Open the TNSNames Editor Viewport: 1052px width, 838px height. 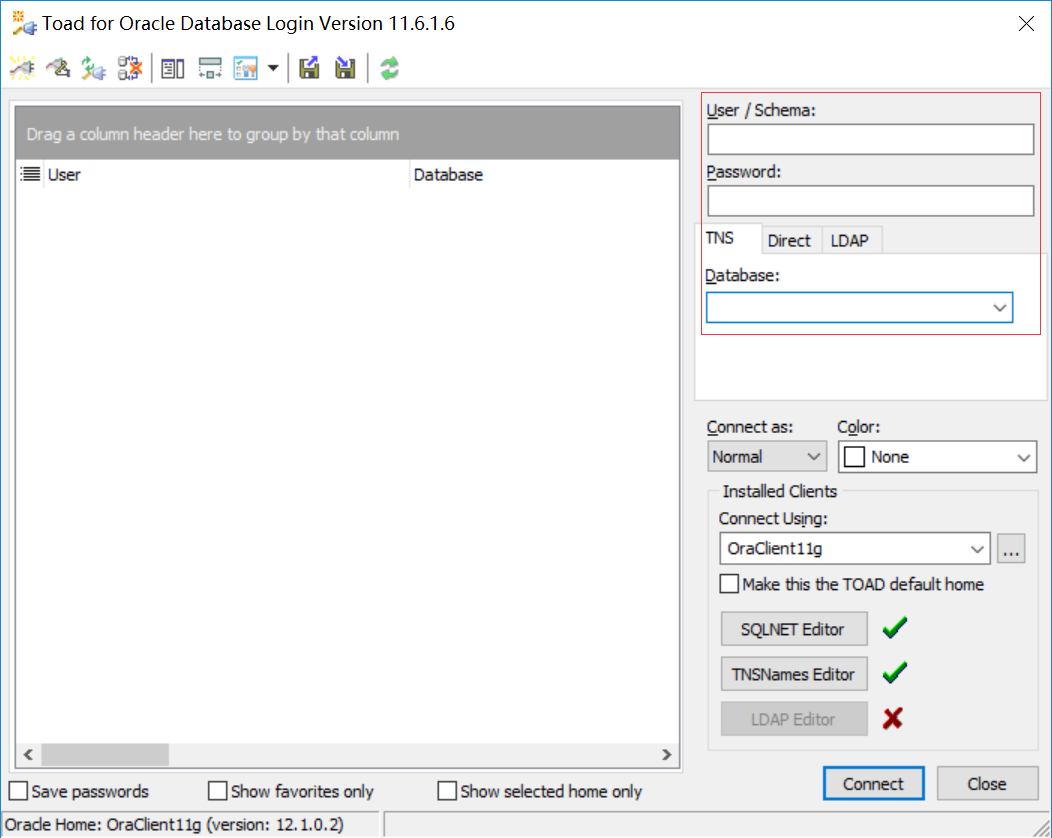click(x=794, y=674)
